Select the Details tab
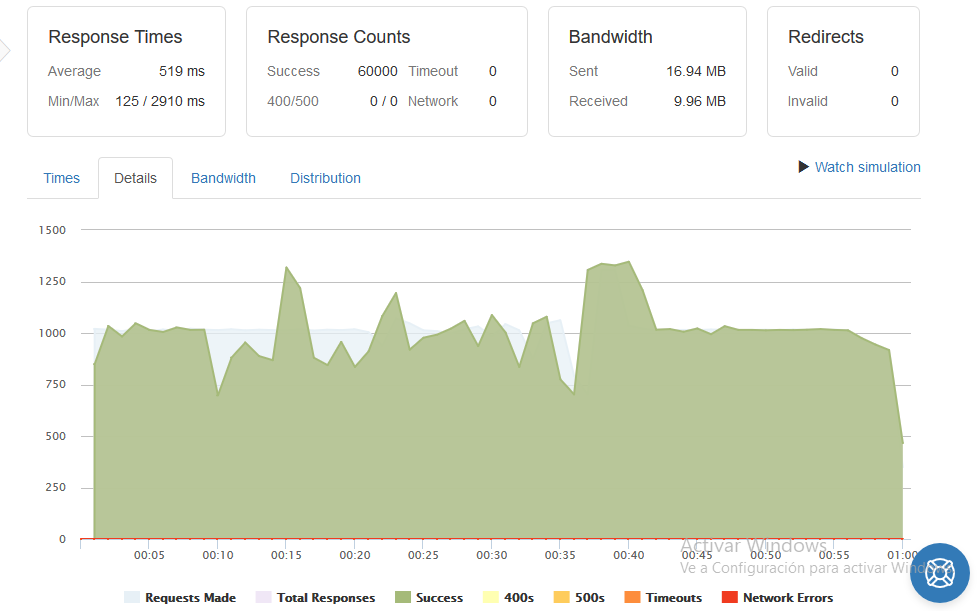 tap(135, 178)
